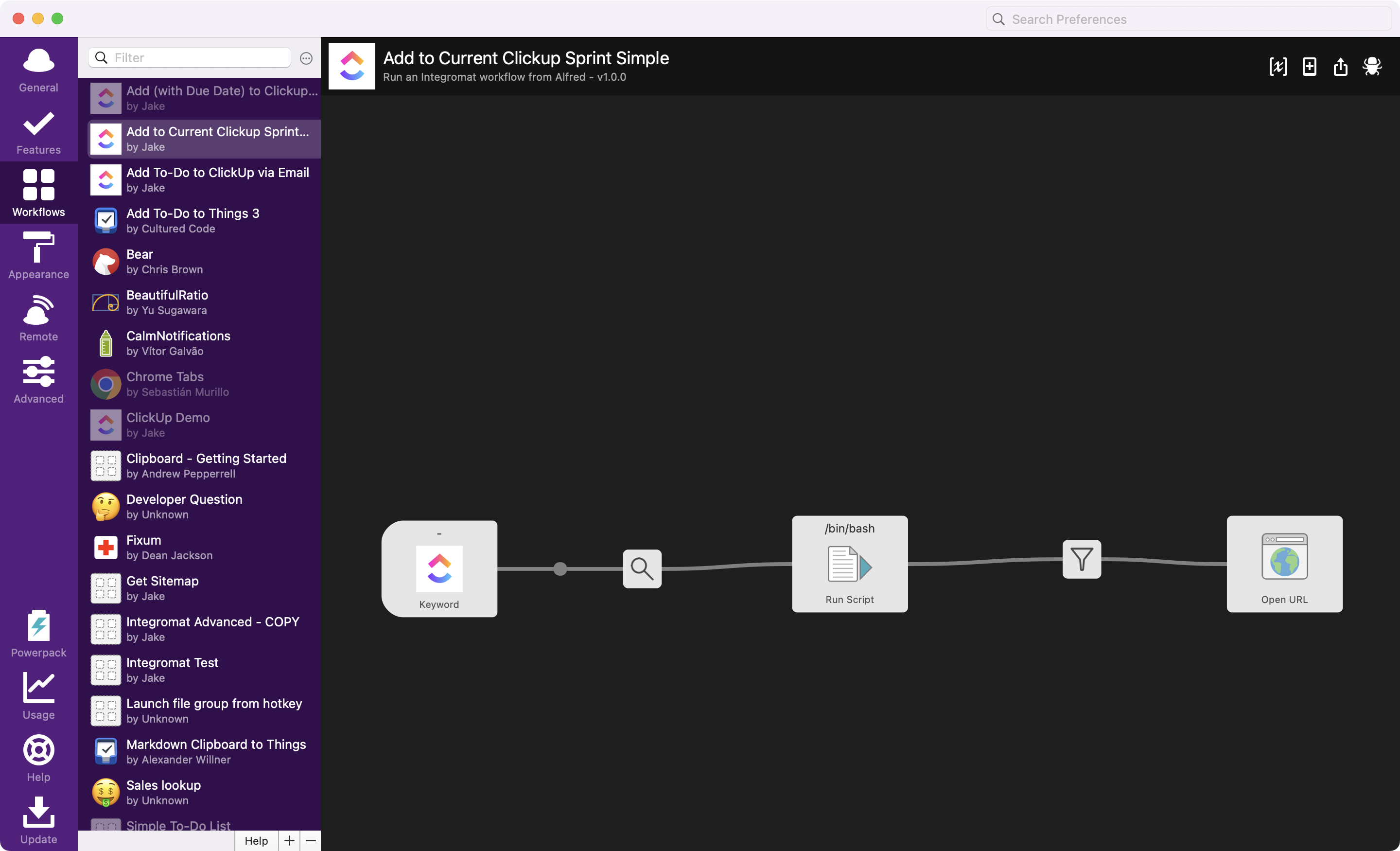Select Add To-Do to ClickUp via Email
Image resolution: width=1400 pixels, height=851 pixels.
pos(204,179)
